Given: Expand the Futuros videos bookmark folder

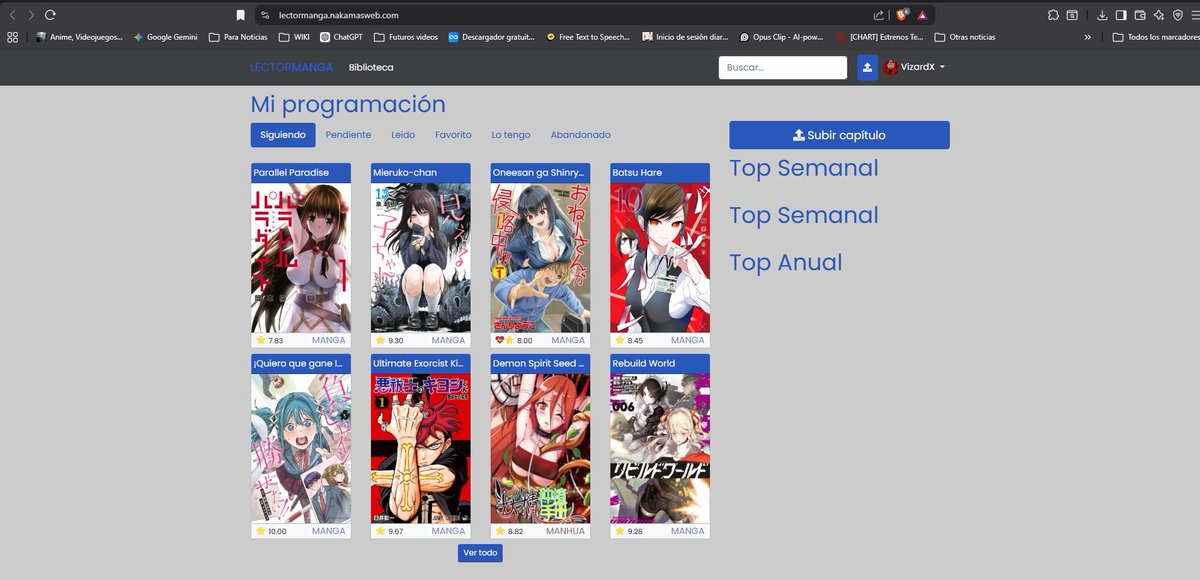Looking at the screenshot, I should [x=405, y=37].
